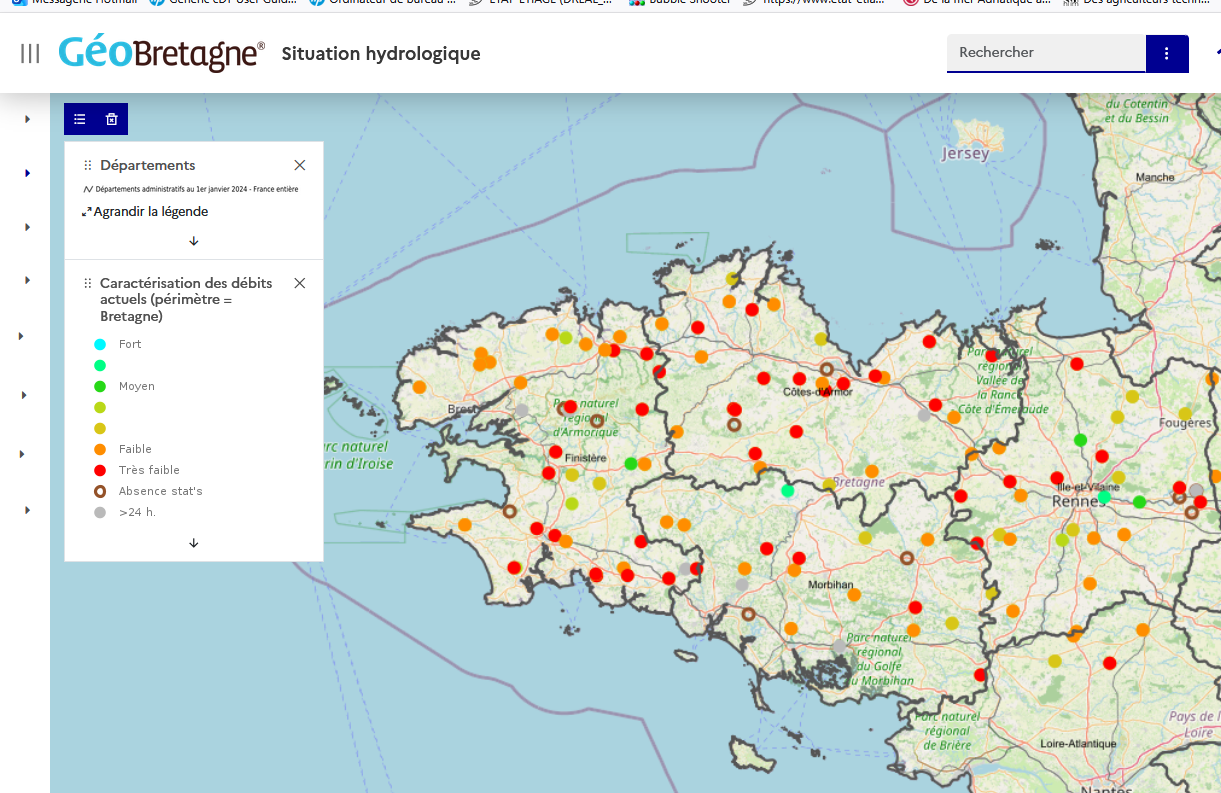The width and height of the screenshot is (1221, 793).
Task: Click the Côtes-d'Armor department label
Action: point(818,392)
